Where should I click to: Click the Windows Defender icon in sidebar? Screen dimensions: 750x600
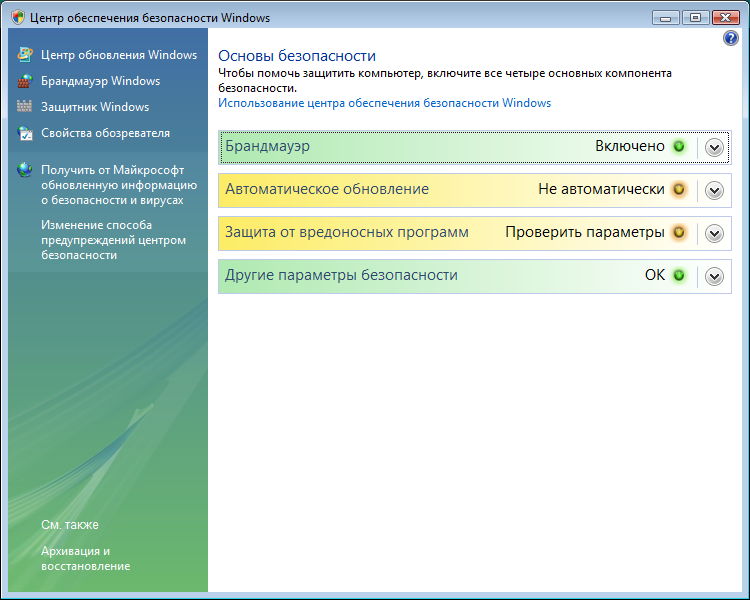(25, 107)
